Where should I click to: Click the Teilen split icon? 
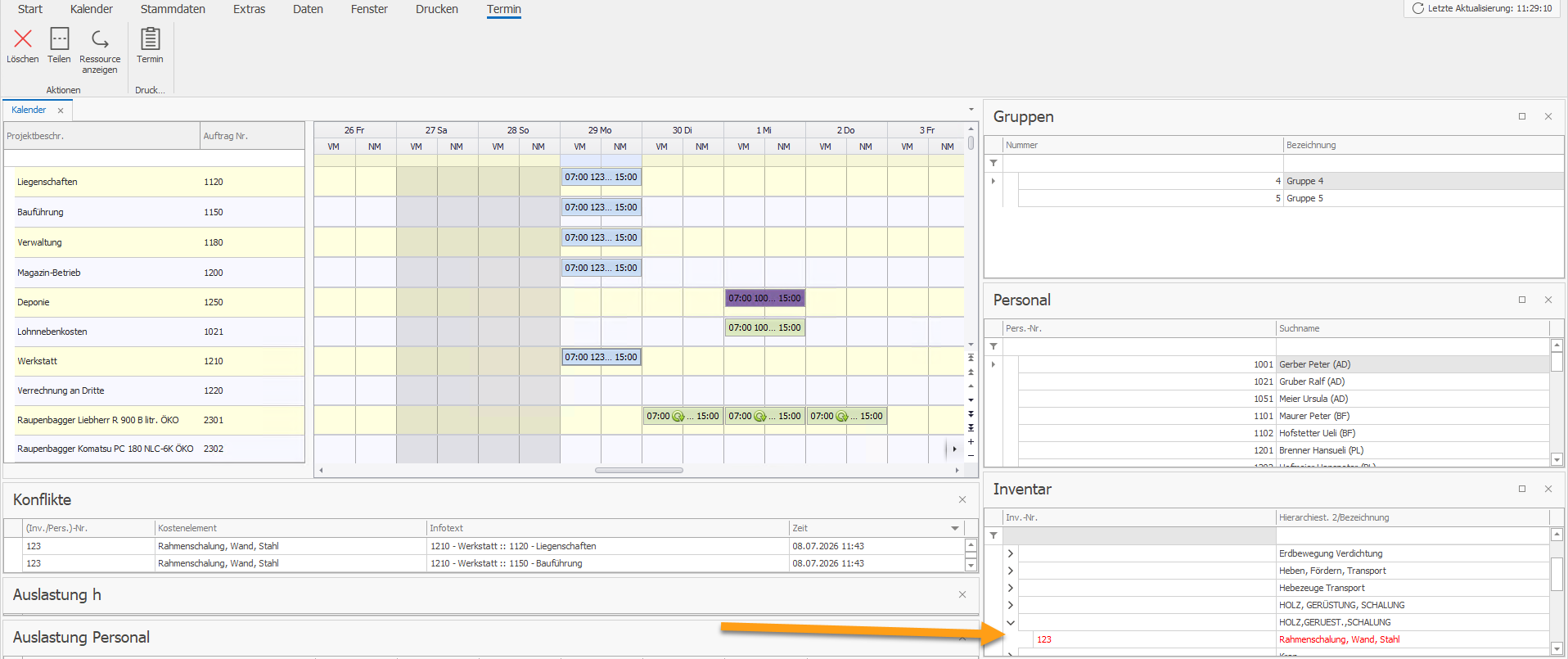point(60,38)
